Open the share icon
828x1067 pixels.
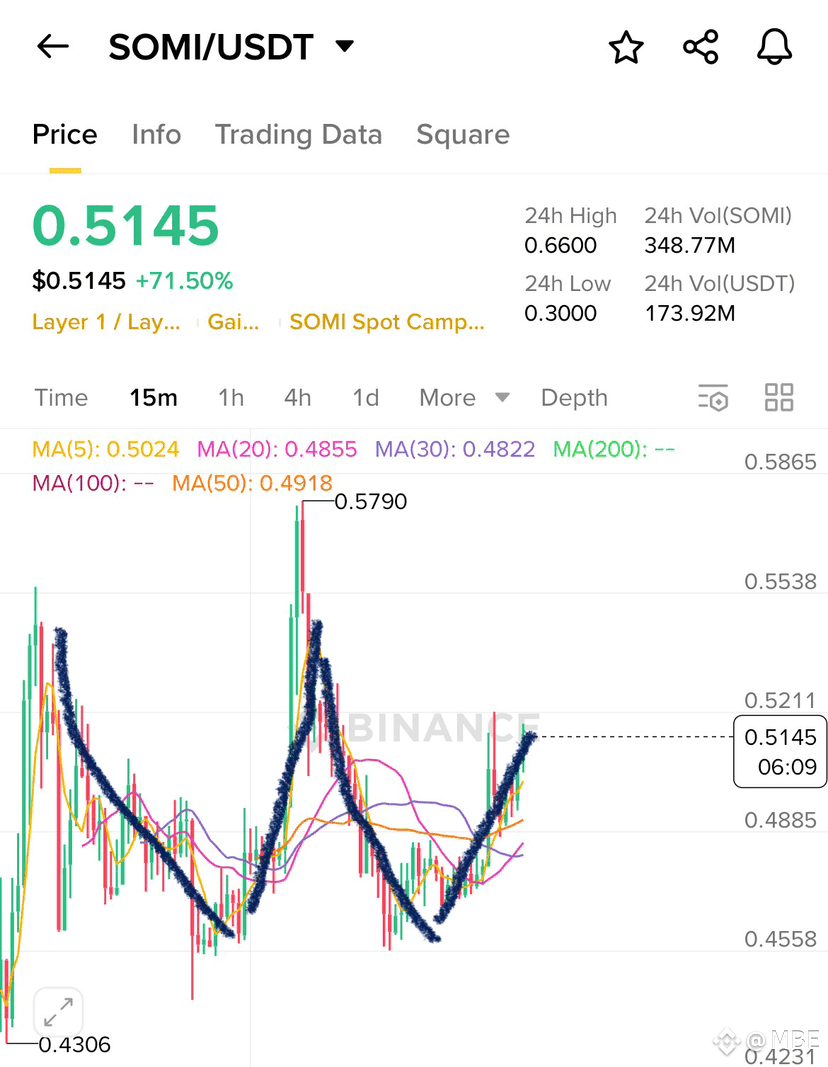700,47
